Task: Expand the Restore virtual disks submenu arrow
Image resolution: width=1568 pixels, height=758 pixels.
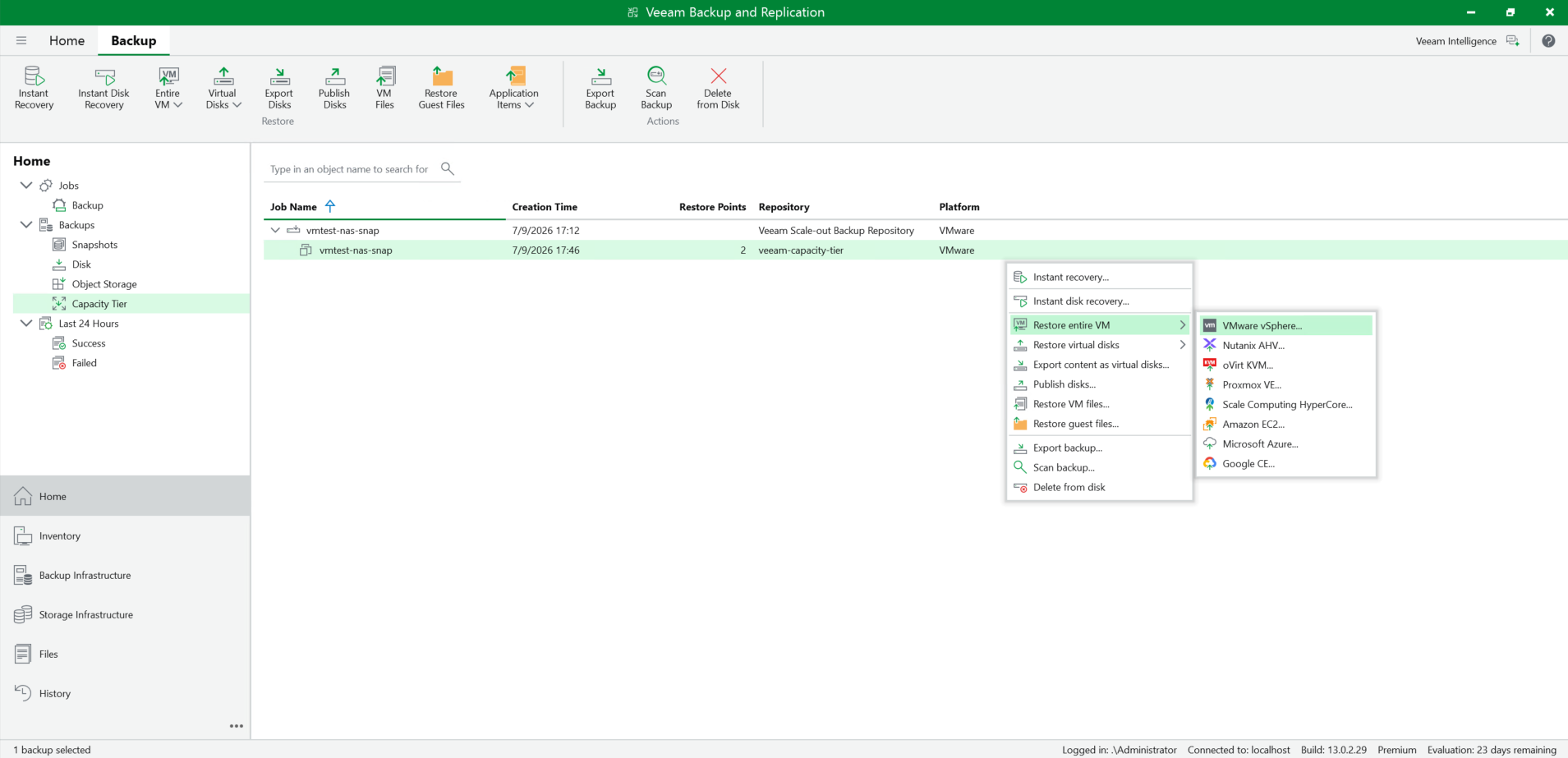Action: (x=1182, y=345)
